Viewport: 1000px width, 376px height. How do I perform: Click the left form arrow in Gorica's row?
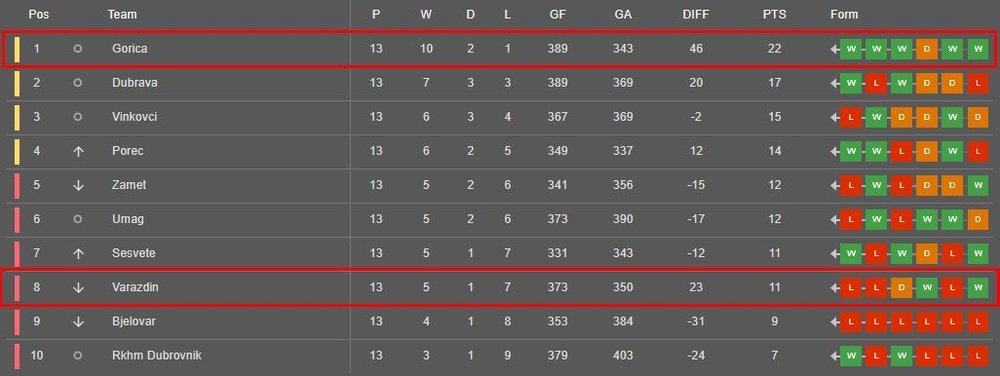click(834, 49)
